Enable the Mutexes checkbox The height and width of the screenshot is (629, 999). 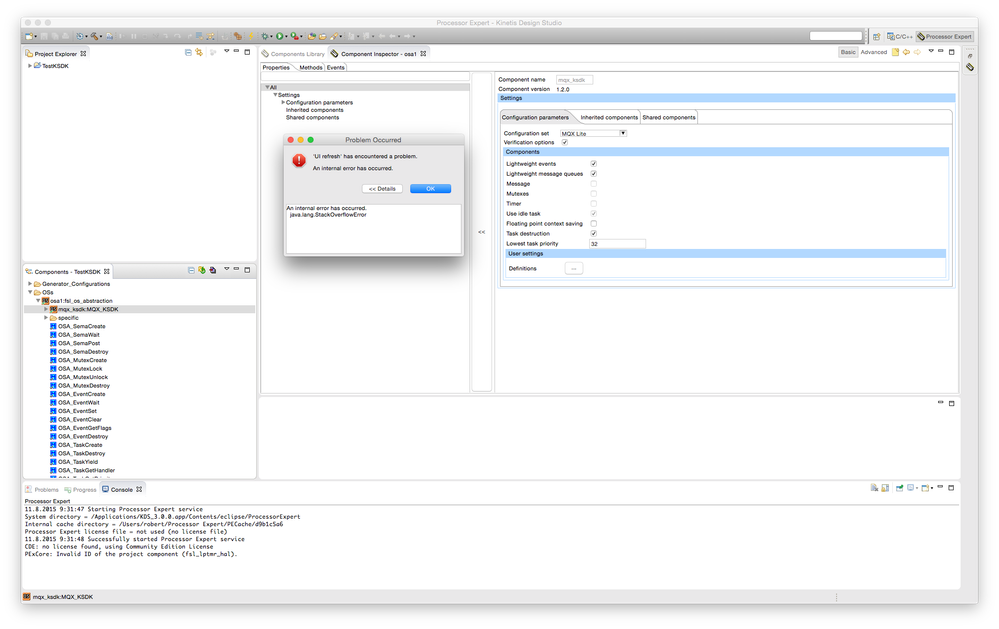point(593,194)
